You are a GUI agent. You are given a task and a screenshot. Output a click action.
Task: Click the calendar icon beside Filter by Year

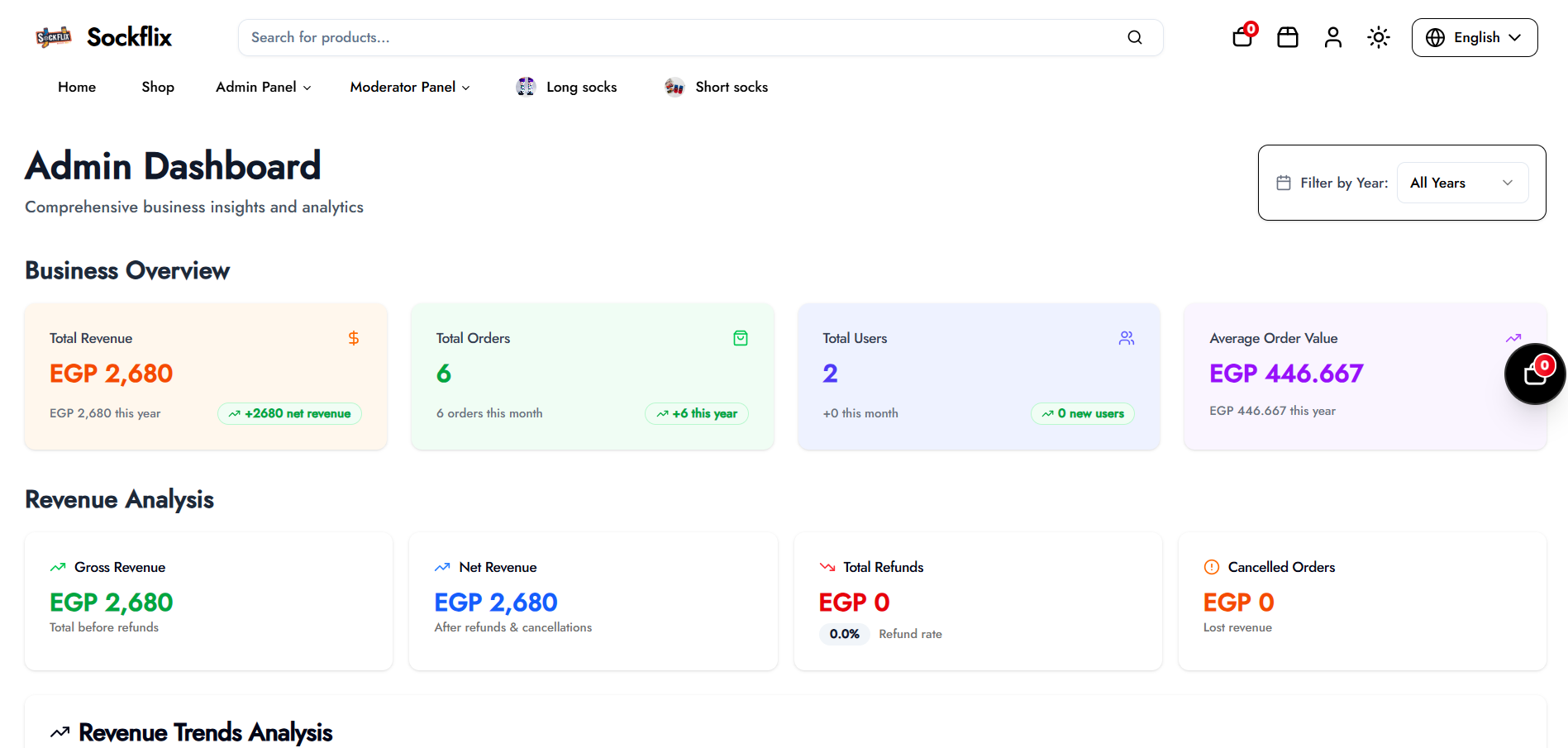1284,183
